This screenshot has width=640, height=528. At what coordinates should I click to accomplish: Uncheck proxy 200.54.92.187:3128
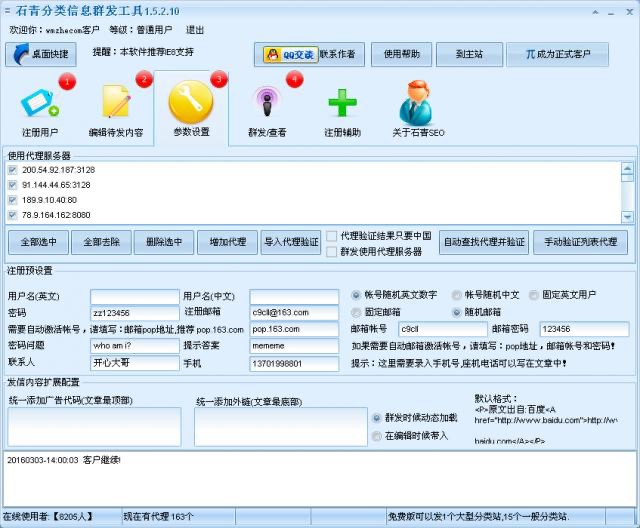pyautogui.click(x=13, y=170)
